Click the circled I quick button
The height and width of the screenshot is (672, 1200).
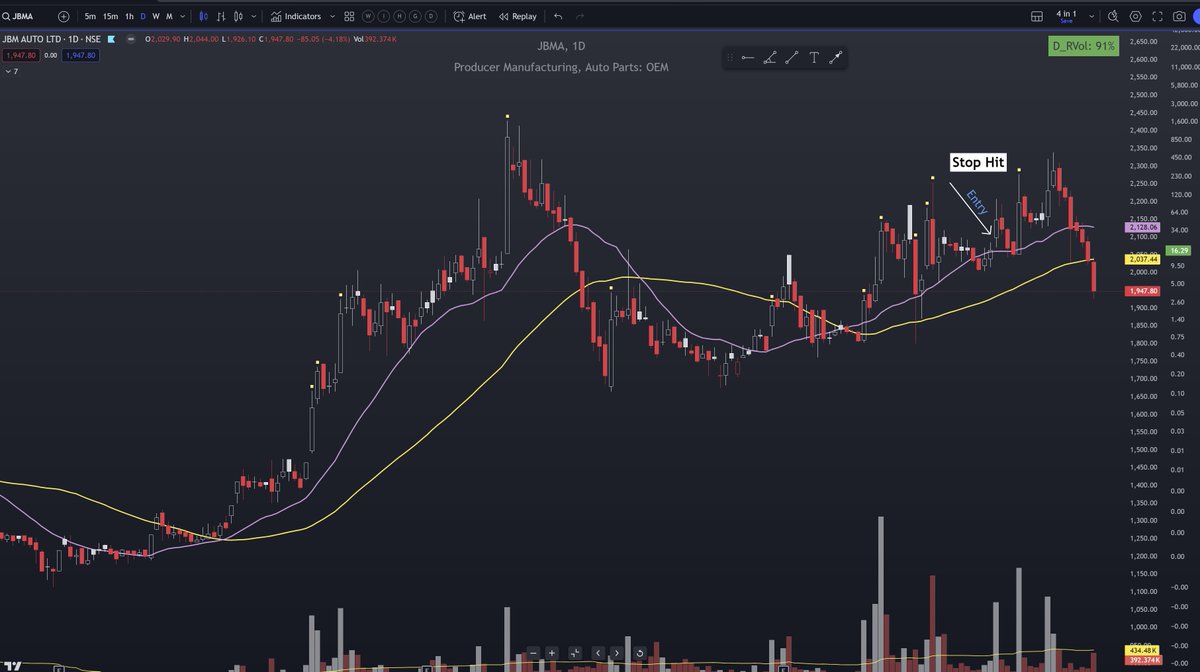(385, 16)
